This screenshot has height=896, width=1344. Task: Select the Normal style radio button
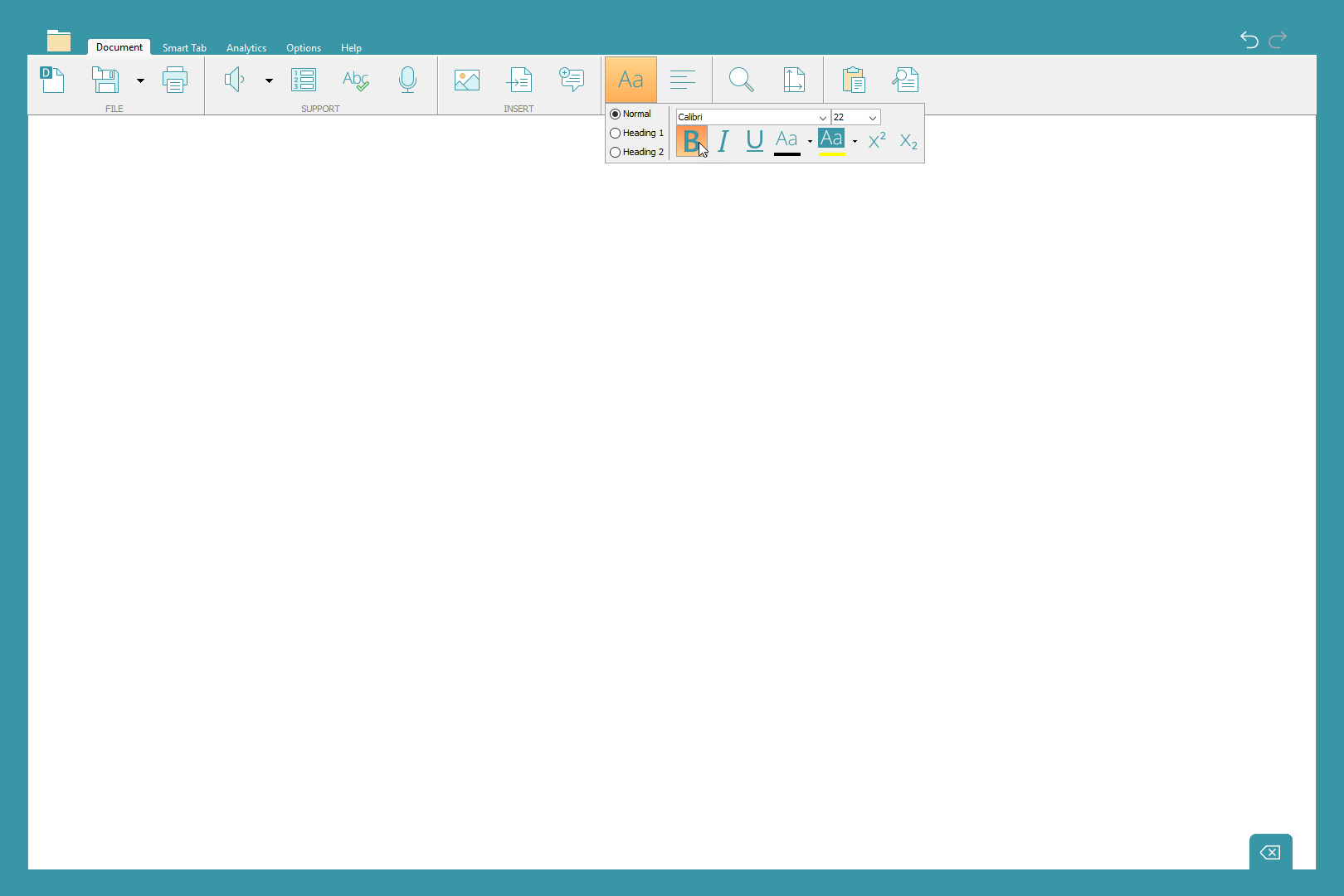(x=616, y=114)
